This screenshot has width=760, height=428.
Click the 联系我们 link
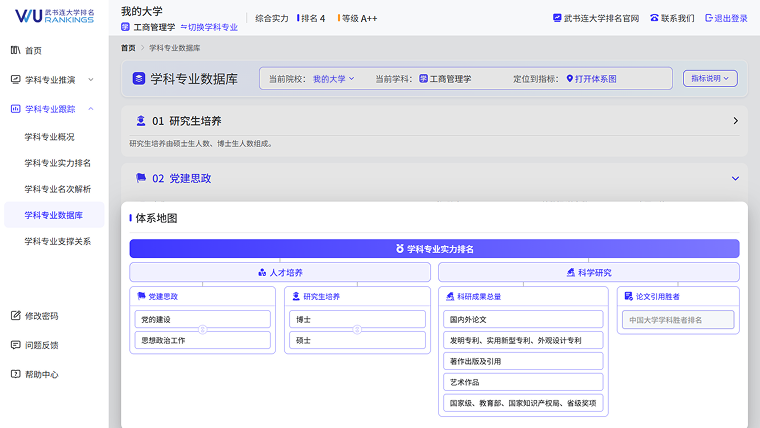tap(678, 18)
